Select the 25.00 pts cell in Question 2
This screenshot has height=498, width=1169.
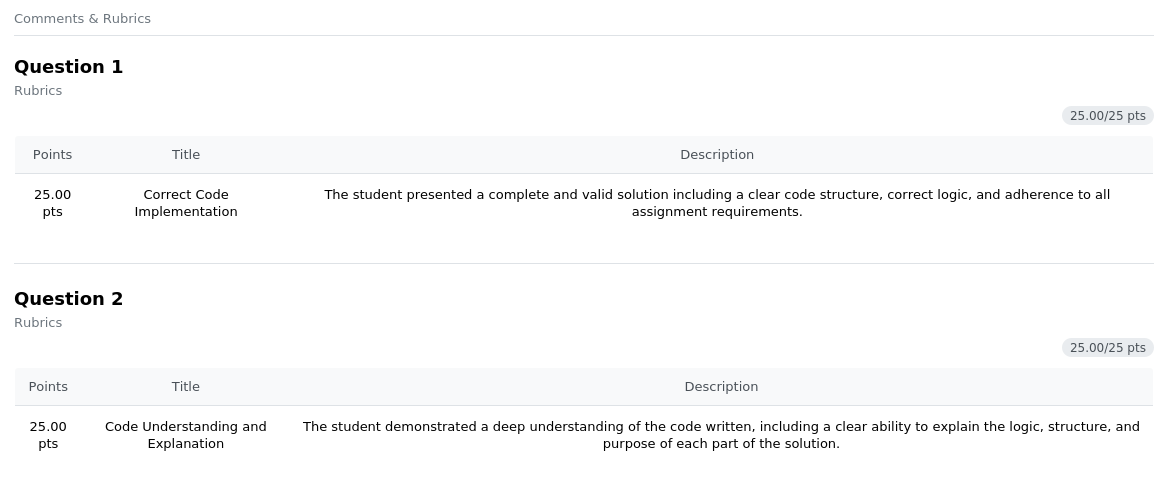[48, 435]
